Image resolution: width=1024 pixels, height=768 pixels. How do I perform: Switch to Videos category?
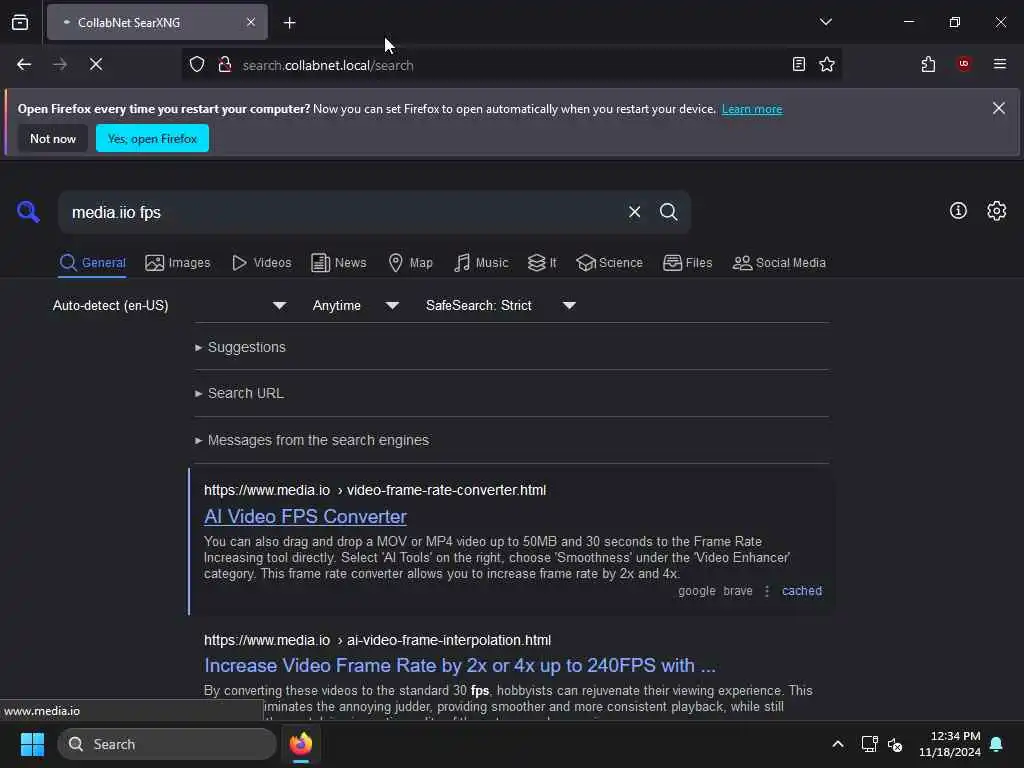coord(261,263)
